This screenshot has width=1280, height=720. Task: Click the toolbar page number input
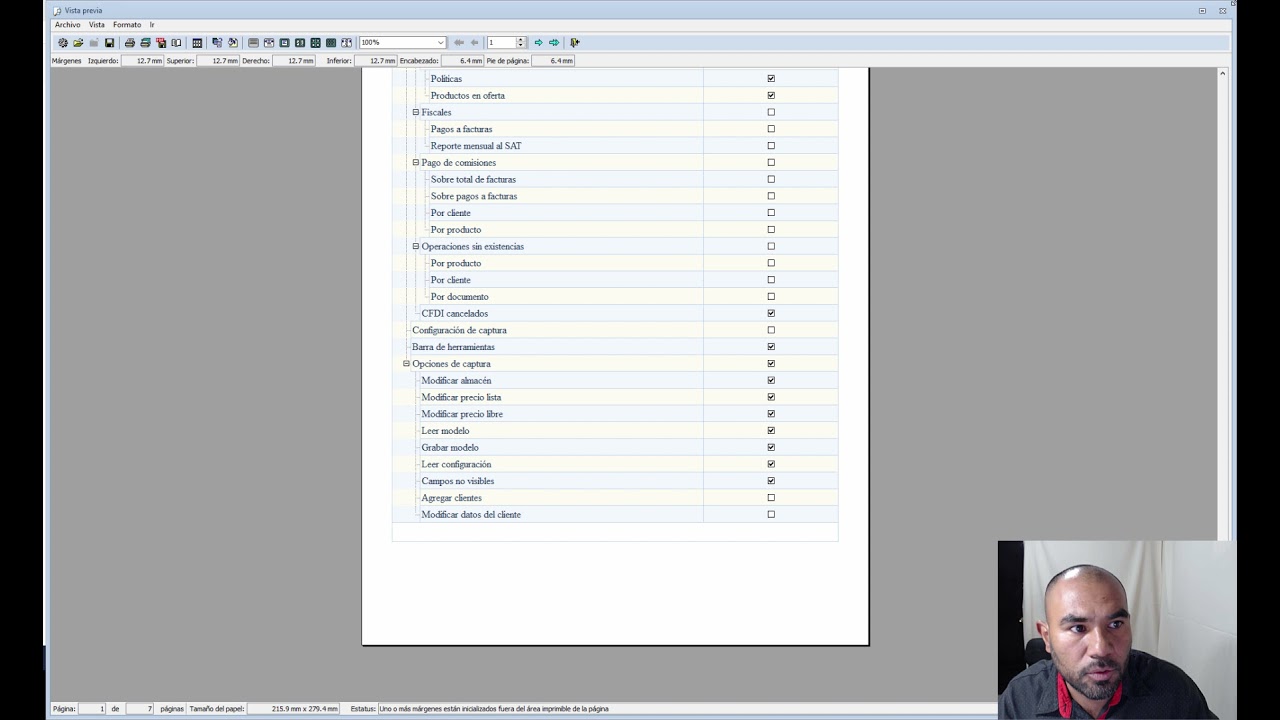pos(501,43)
